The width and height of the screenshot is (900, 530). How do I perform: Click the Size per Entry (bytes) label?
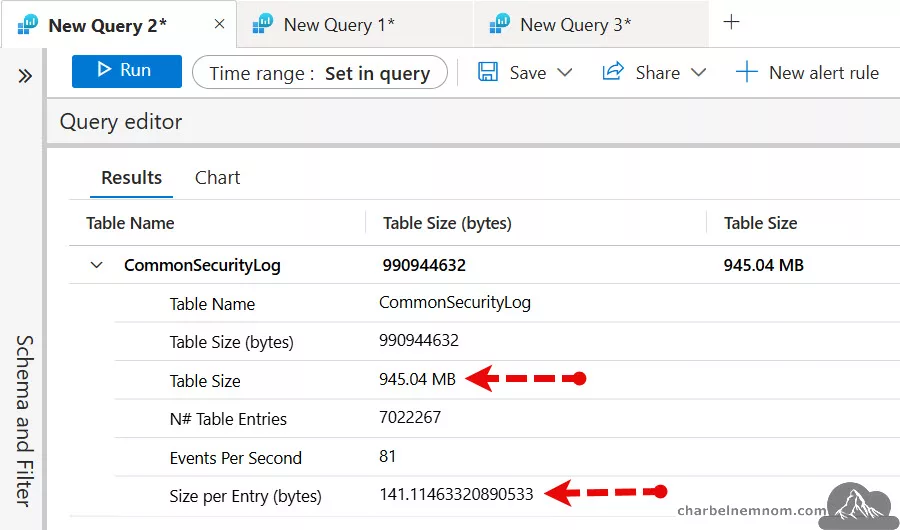(245, 496)
